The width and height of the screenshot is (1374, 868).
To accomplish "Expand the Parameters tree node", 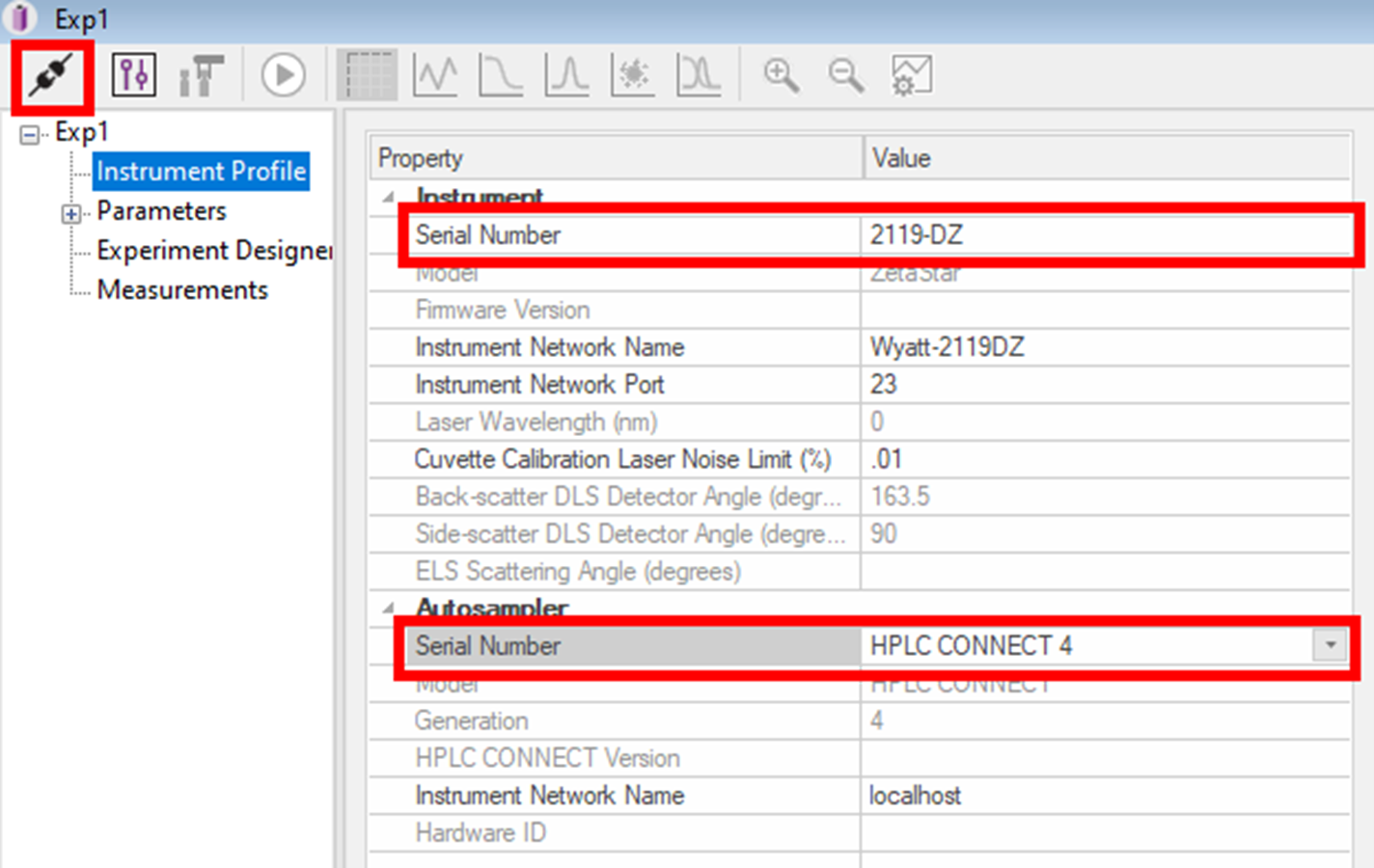I will pyautogui.click(x=70, y=213).
